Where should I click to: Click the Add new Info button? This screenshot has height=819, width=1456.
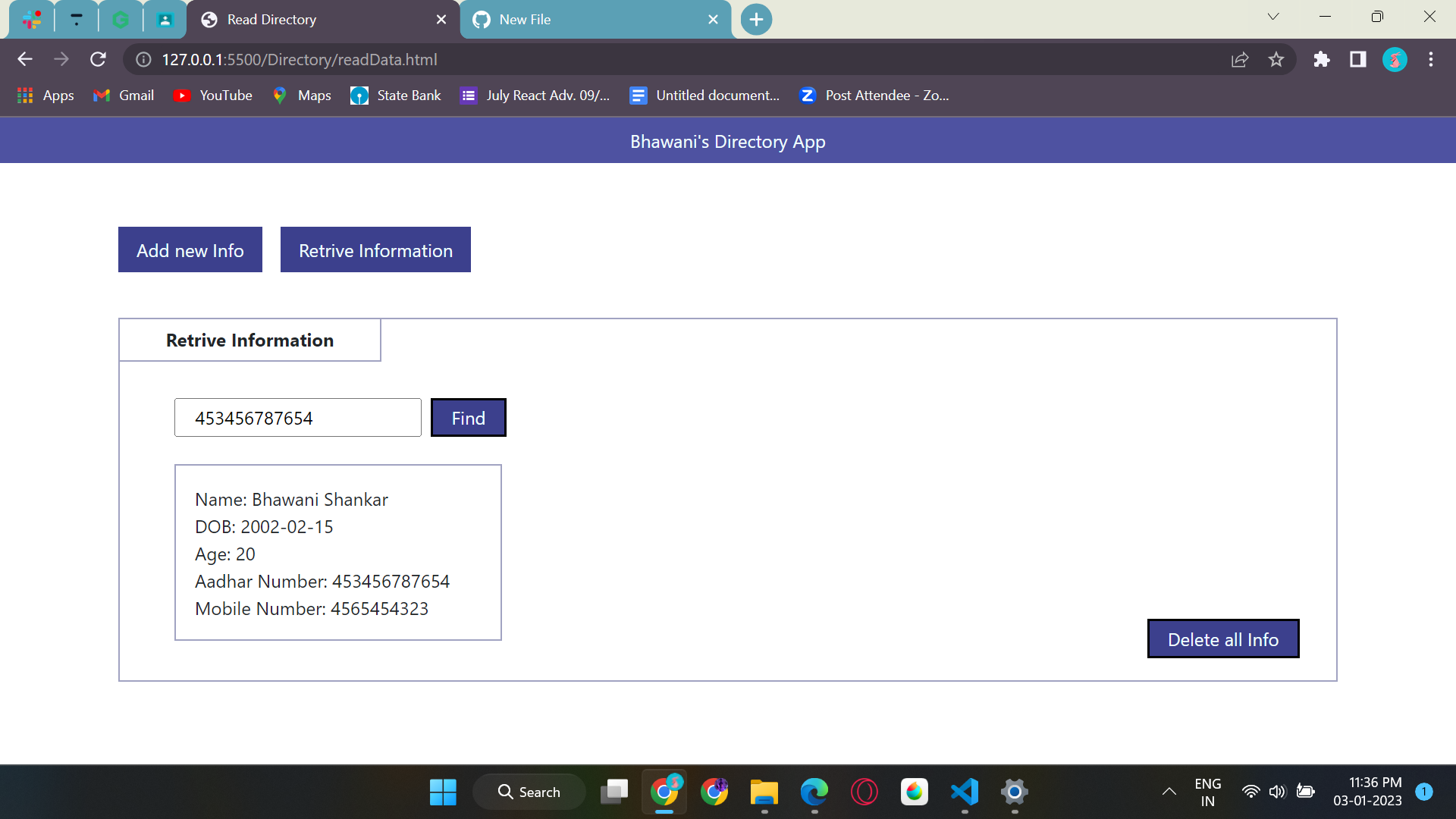190,249
